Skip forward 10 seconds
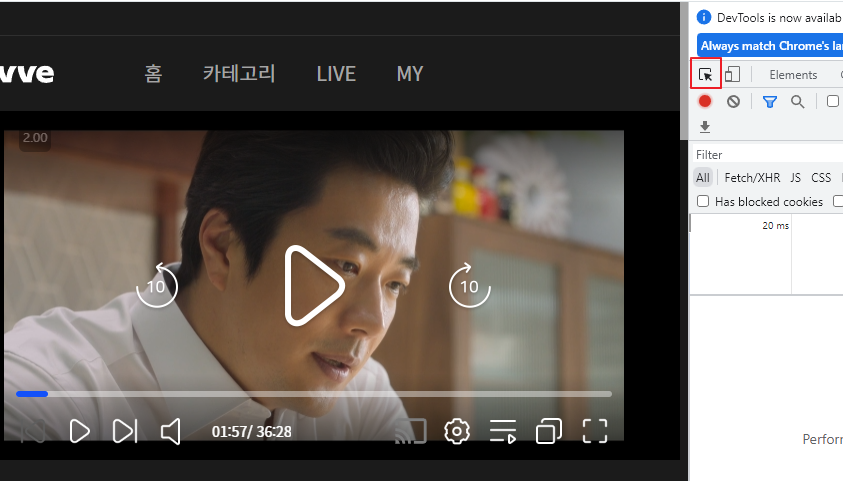 point(469,285)
